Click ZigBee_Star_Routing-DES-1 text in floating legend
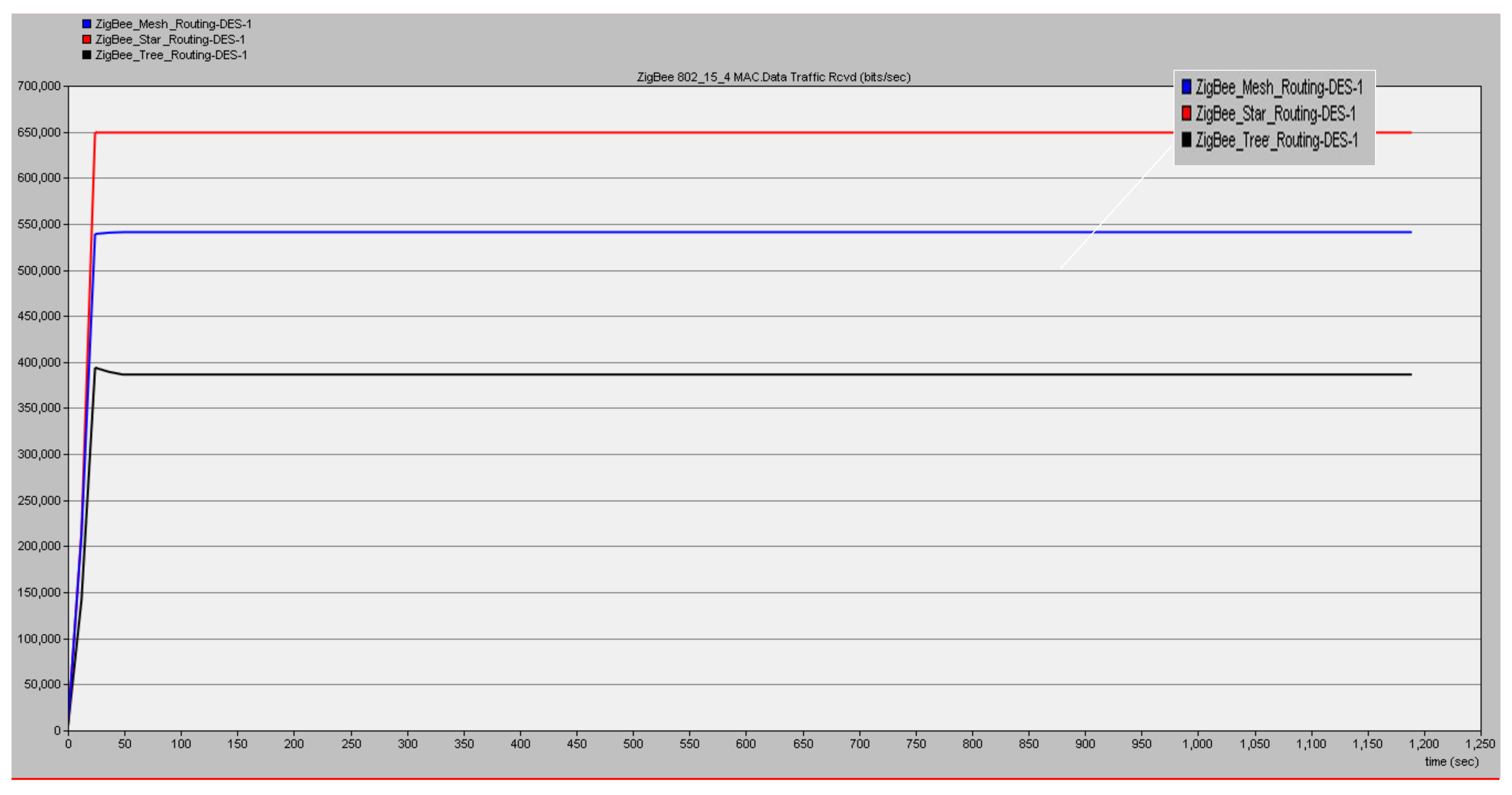This screenshot has width=1512, height=795. 1275,113
